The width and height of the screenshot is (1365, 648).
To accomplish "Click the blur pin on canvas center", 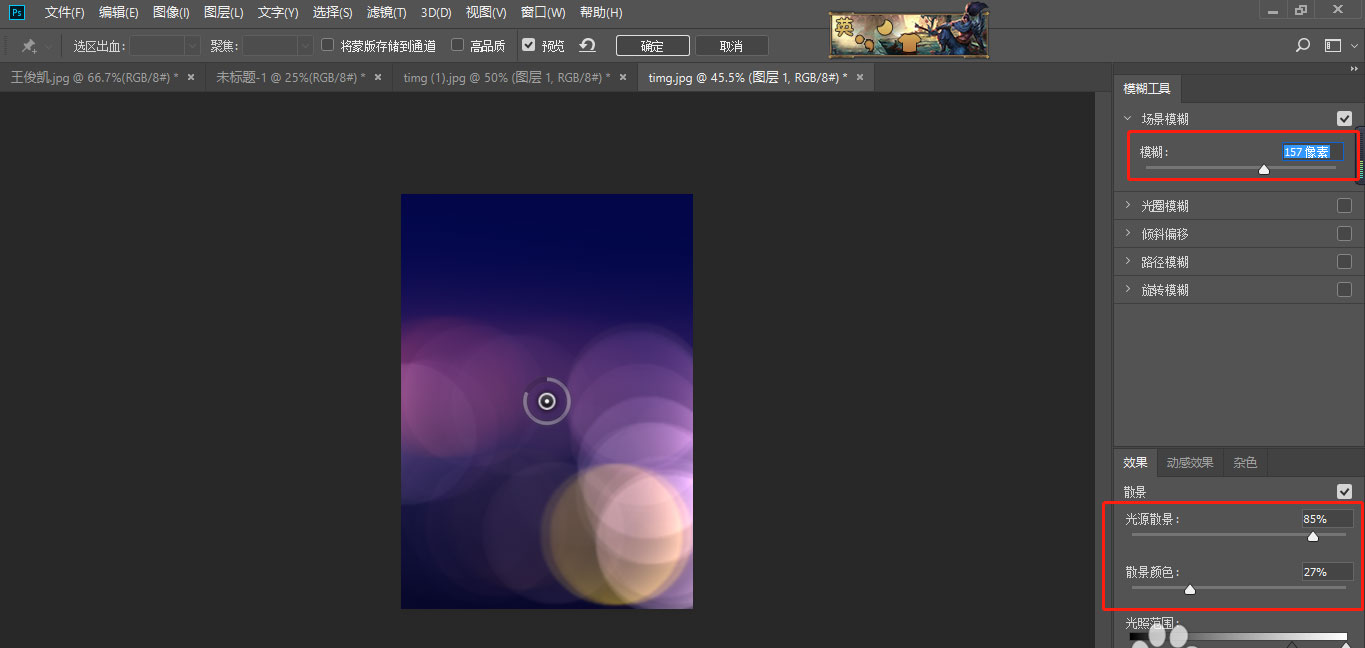I will point(547,402).
